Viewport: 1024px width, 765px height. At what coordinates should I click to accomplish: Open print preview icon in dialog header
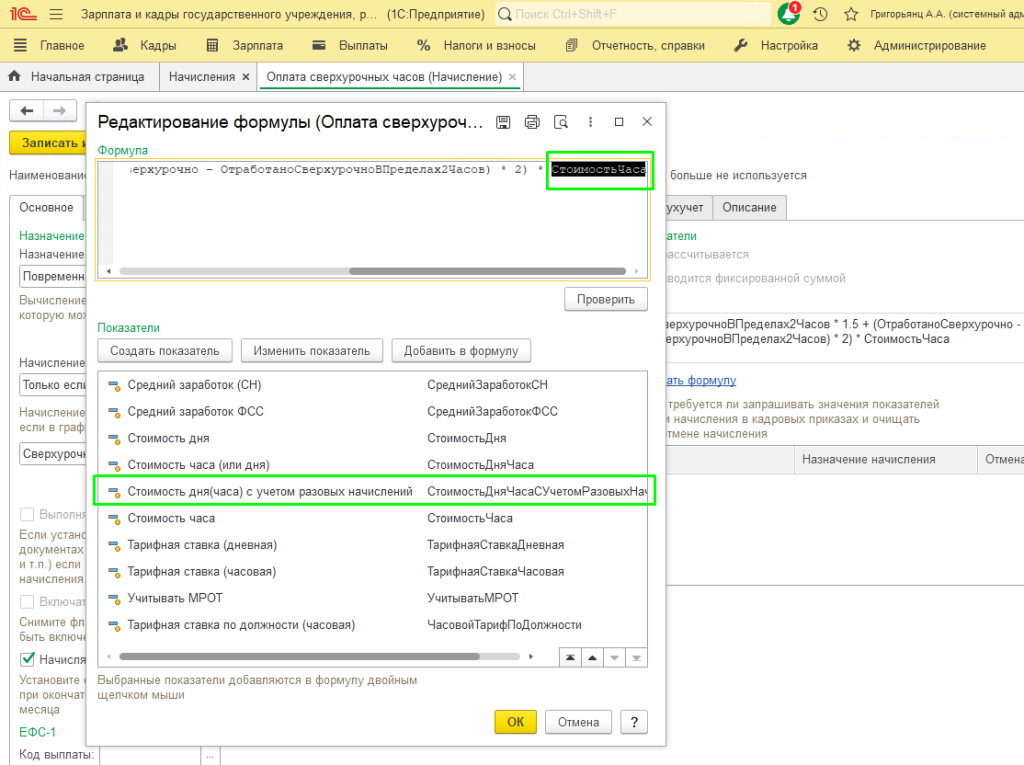point(561,122)
